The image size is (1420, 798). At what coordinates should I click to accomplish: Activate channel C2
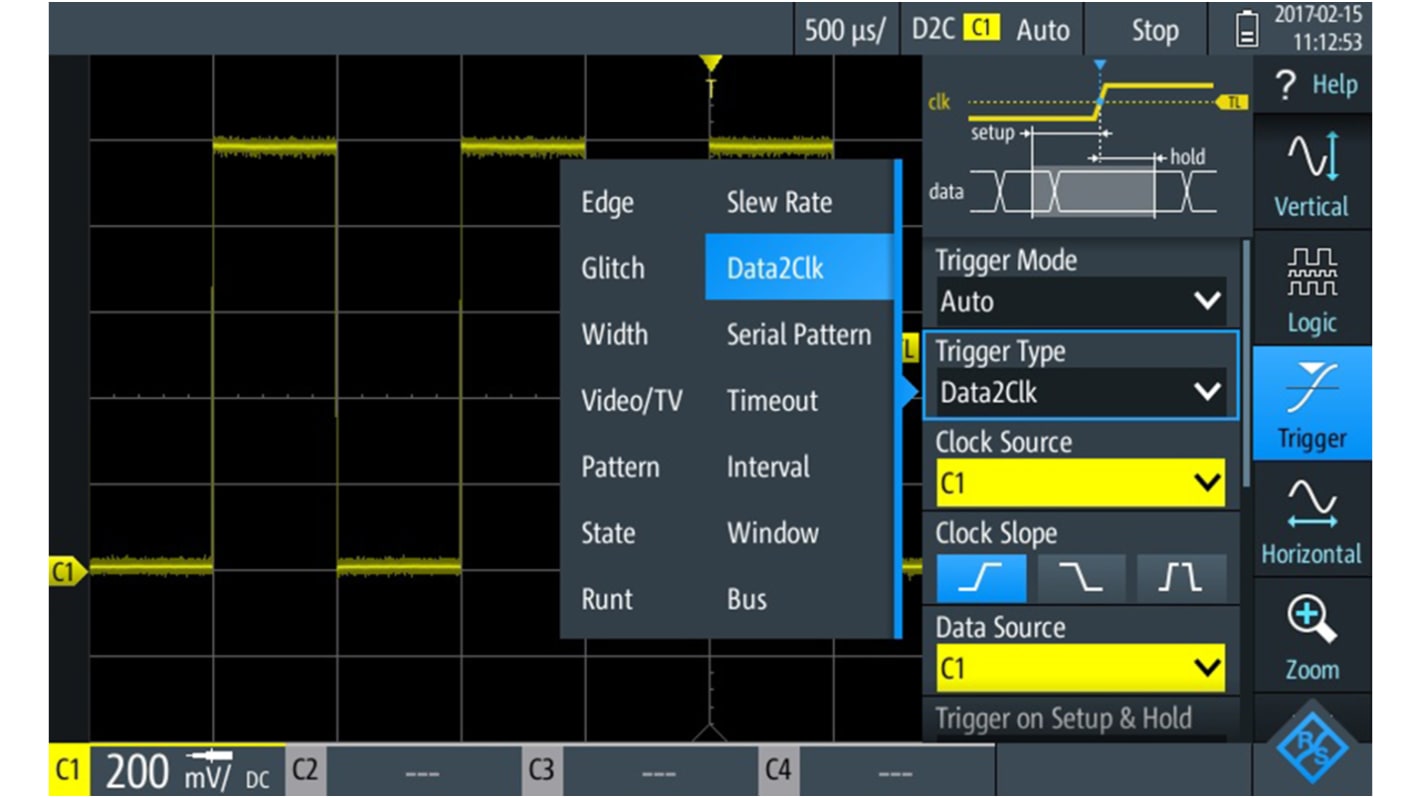click(x=404, y=771)
